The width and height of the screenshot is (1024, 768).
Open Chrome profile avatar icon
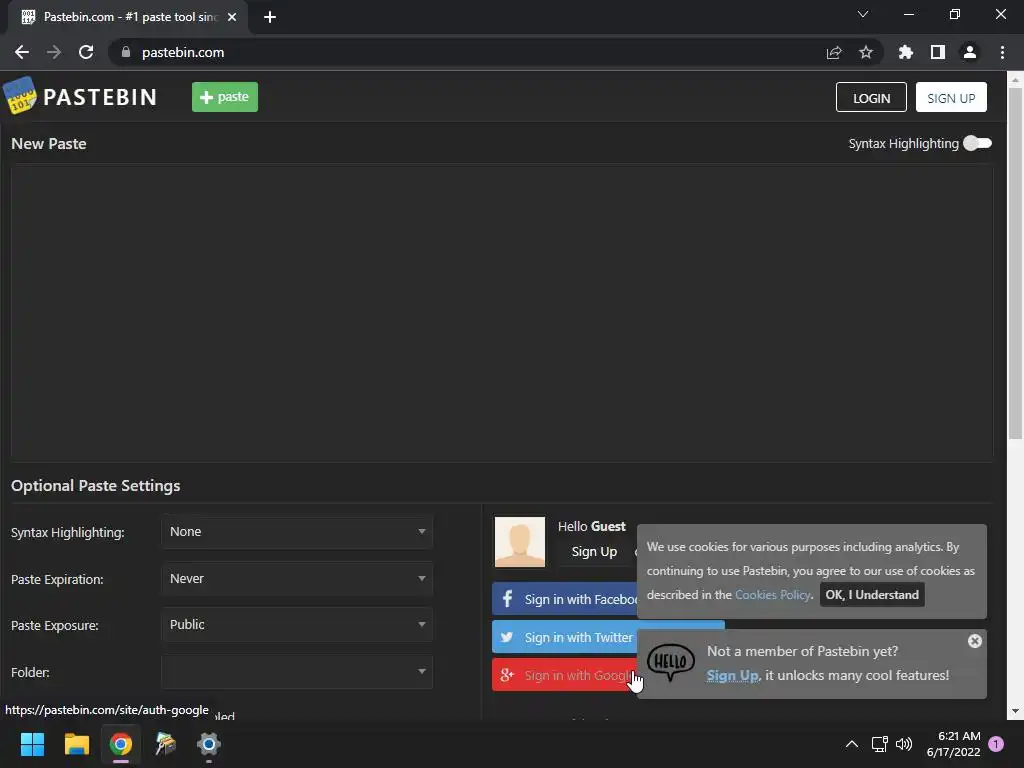[970, 52]
